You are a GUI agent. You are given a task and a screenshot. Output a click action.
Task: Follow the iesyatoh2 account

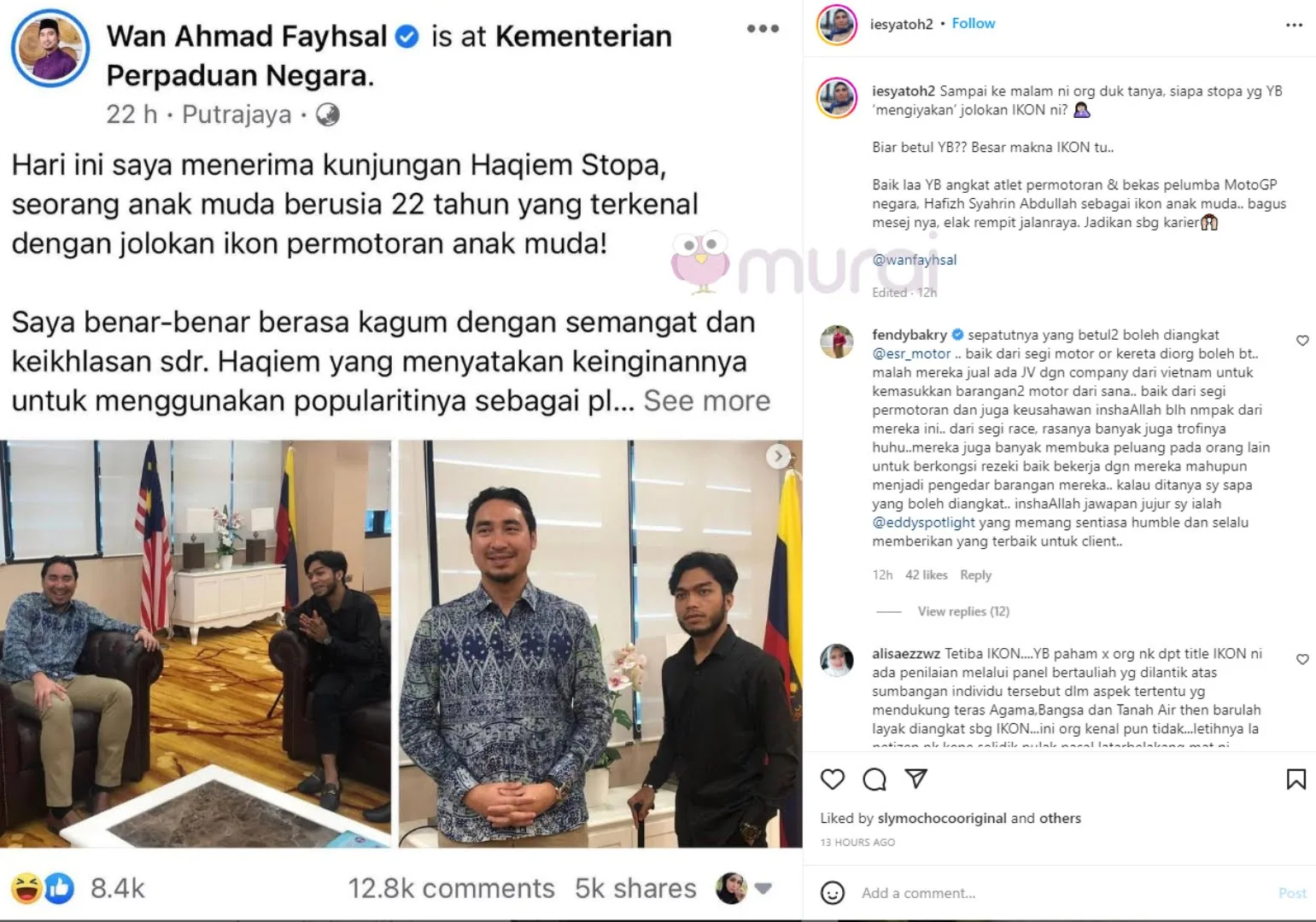pyautogui.click(x=974, y=23)
